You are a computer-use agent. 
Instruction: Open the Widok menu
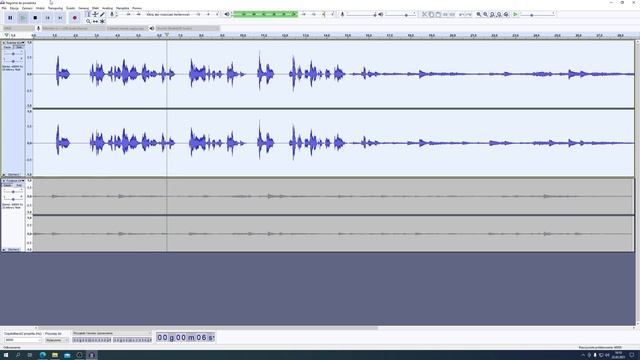click(40, 8)
